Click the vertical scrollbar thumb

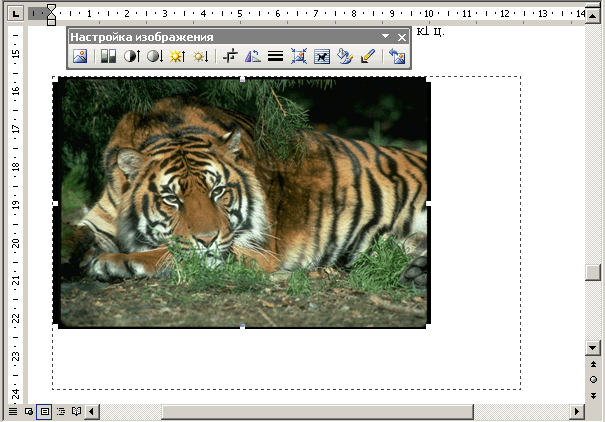click(593, 272)
